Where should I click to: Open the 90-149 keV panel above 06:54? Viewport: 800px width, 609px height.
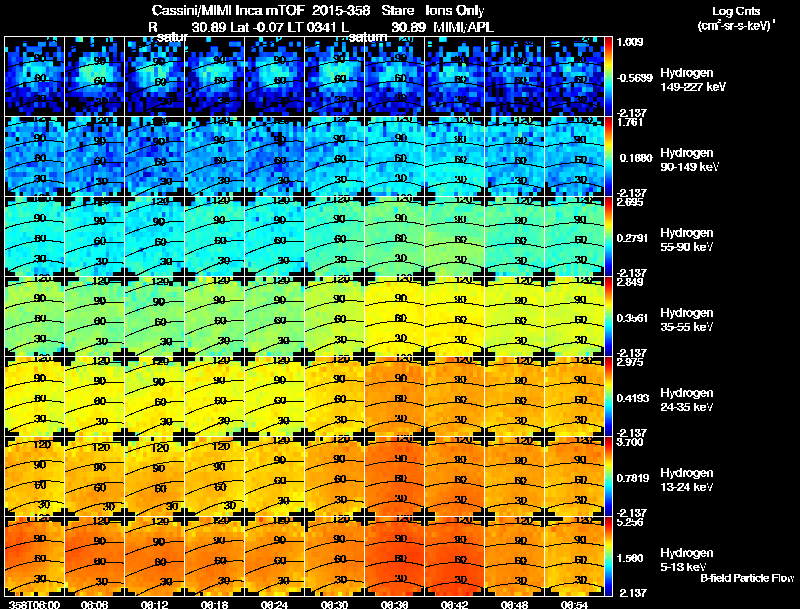574,157
